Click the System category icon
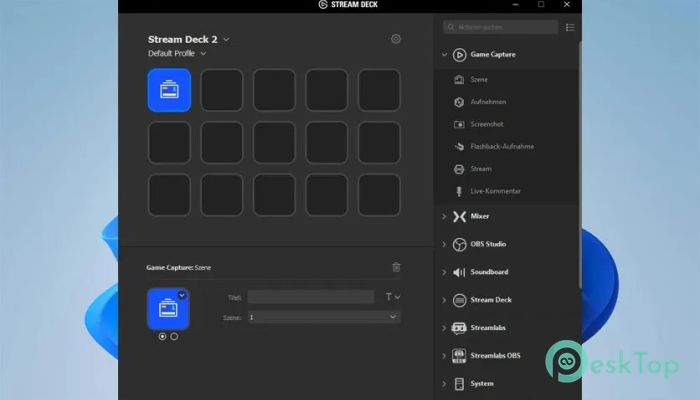Image resolution: width=700 pixels, height=400 pixels. click(x=459, y=383)
